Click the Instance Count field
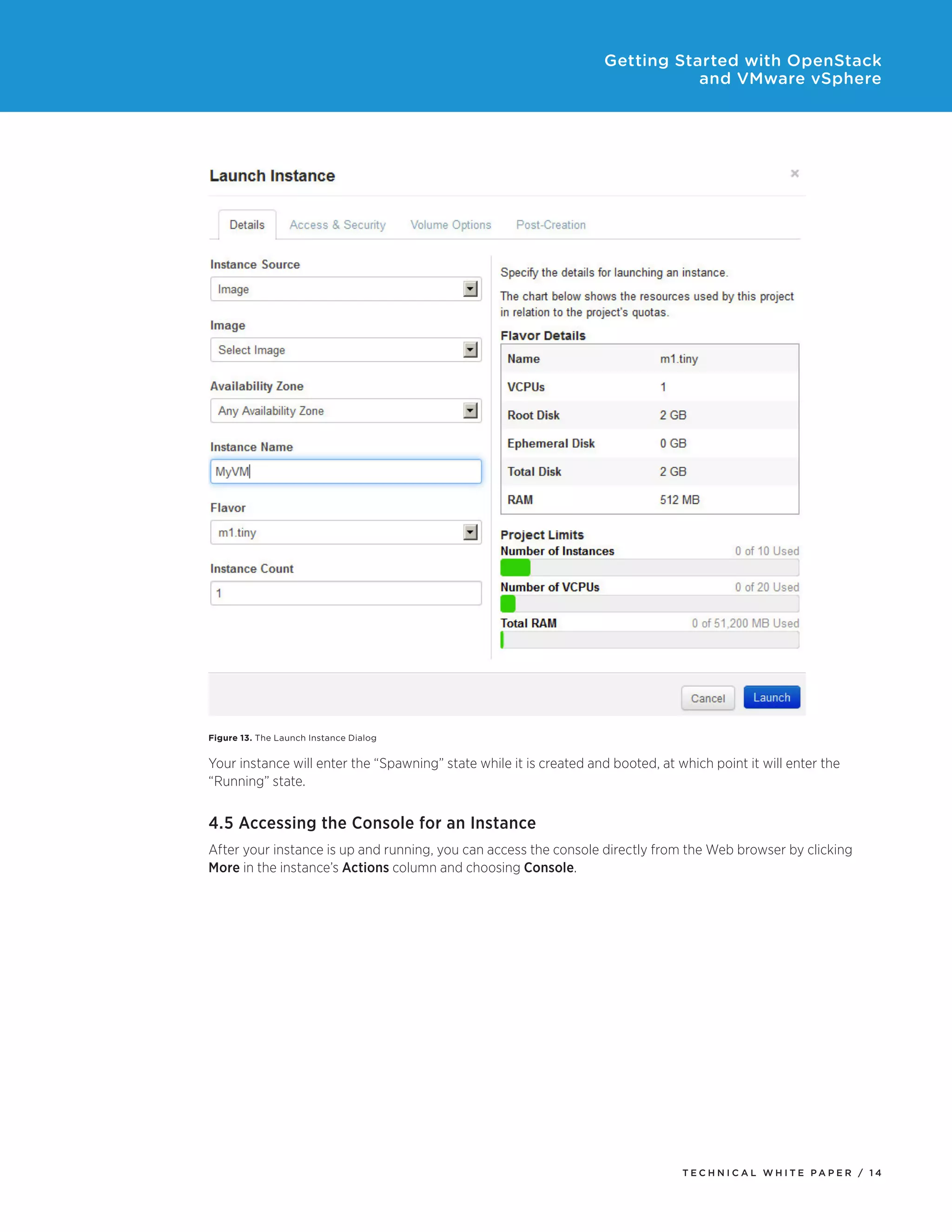The image size is (952, 1232). tap(346, 593)
